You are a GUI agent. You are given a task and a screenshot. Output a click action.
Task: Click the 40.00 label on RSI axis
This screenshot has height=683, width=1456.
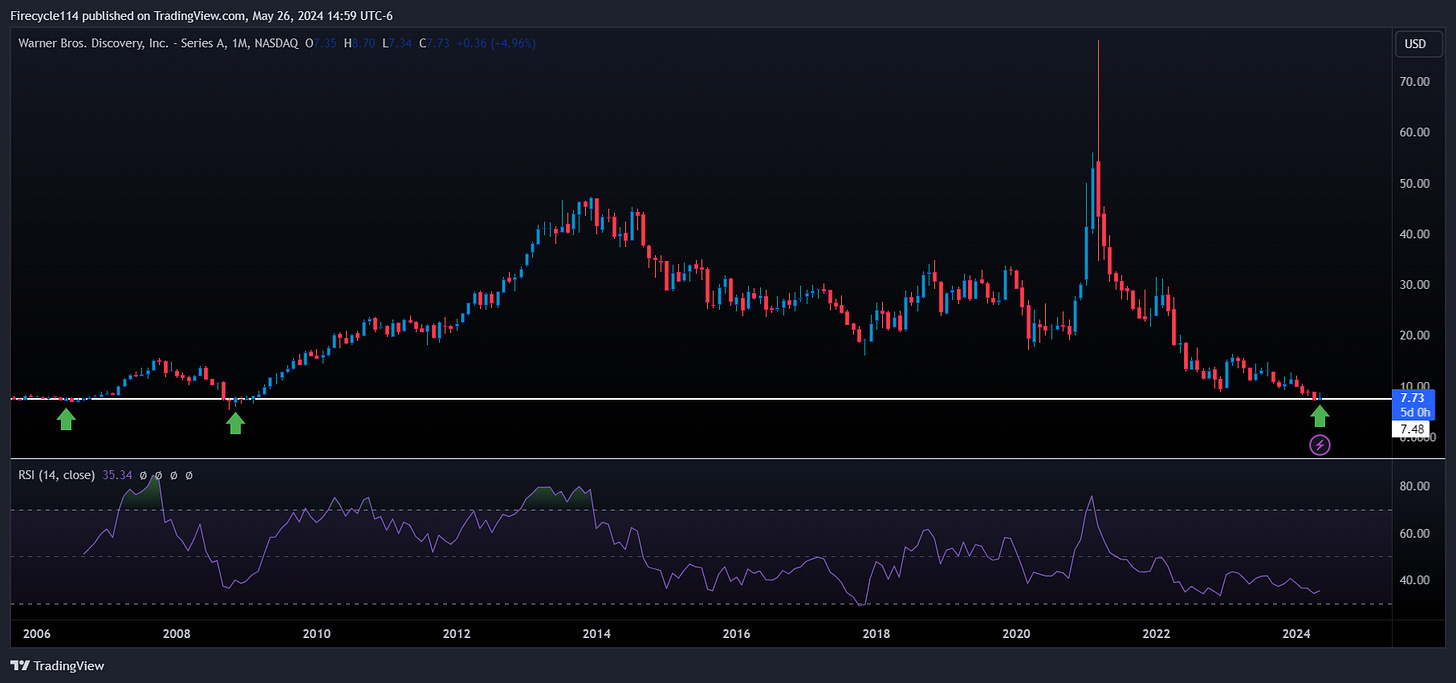pos(1413,580)
